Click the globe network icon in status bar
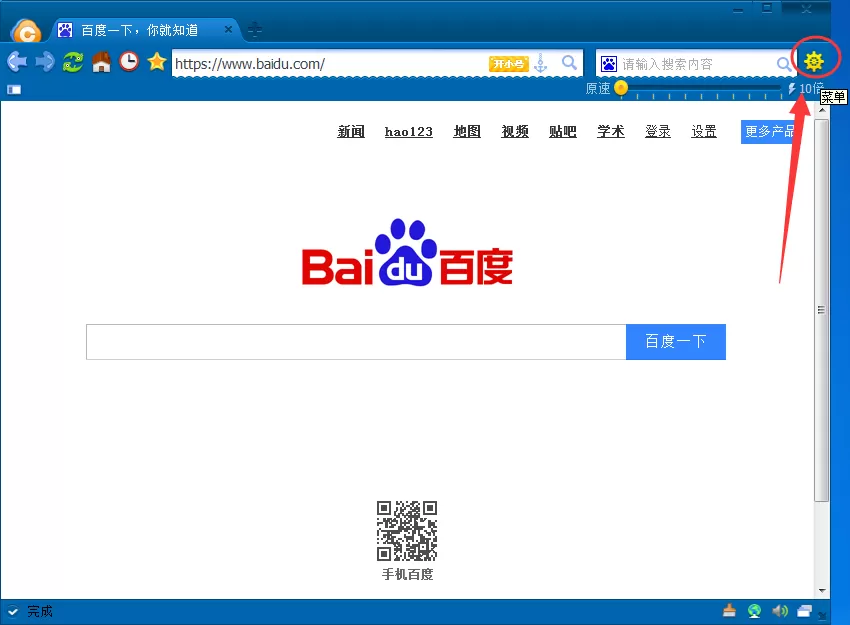This screenshot has height=625, width=850. click(754, 611)
